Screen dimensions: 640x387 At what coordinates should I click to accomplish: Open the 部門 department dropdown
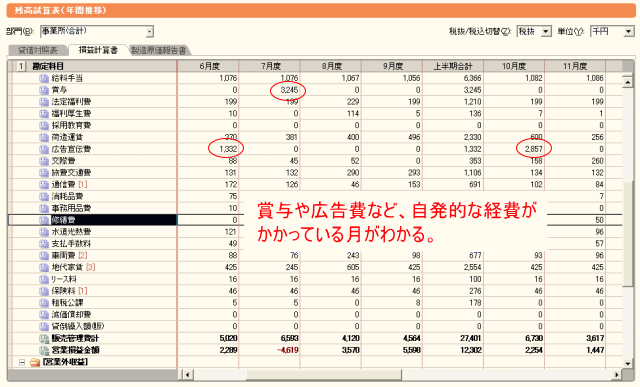[x=150, y=31]
